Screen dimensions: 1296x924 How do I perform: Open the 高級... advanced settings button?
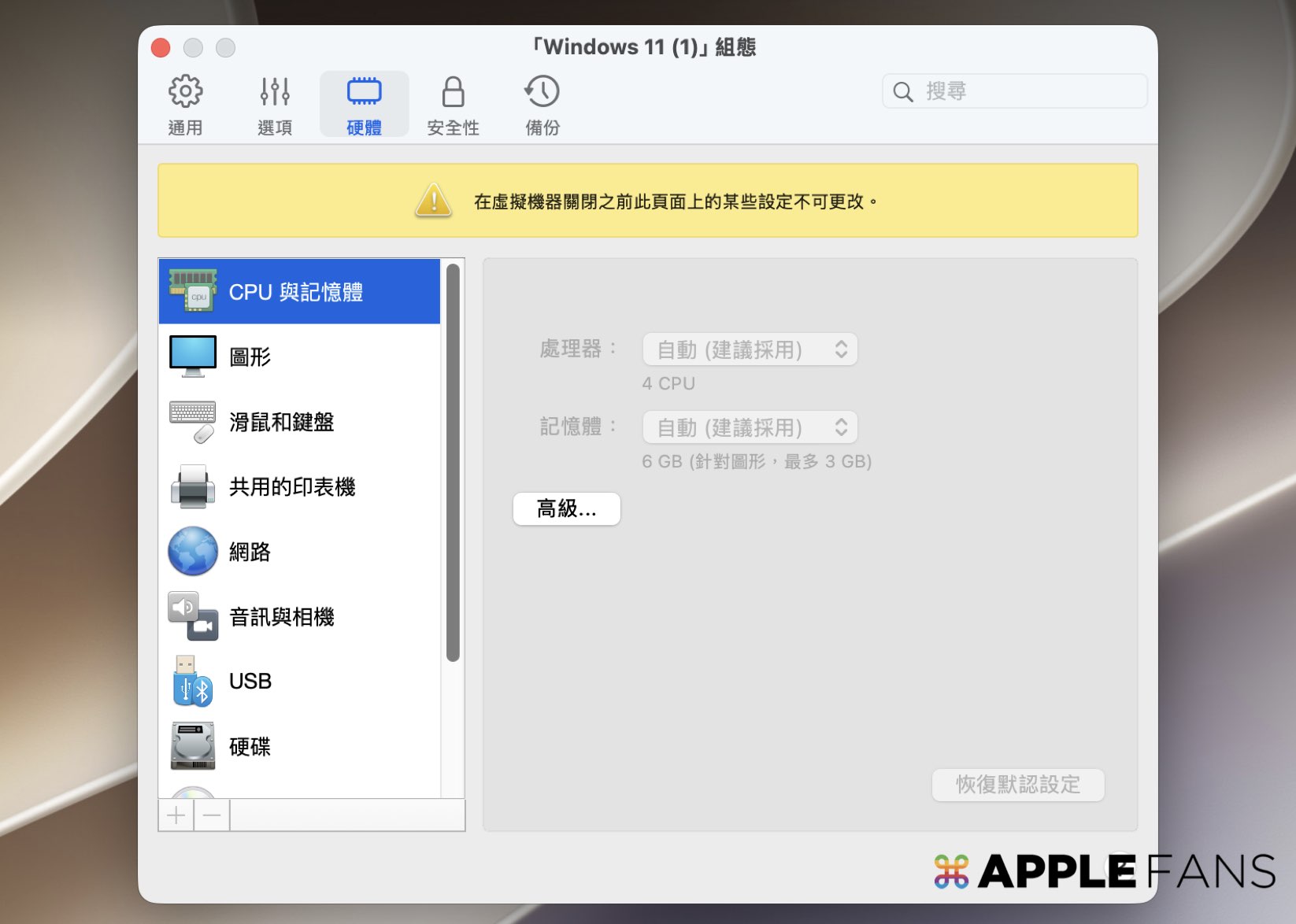click(567, 508)
